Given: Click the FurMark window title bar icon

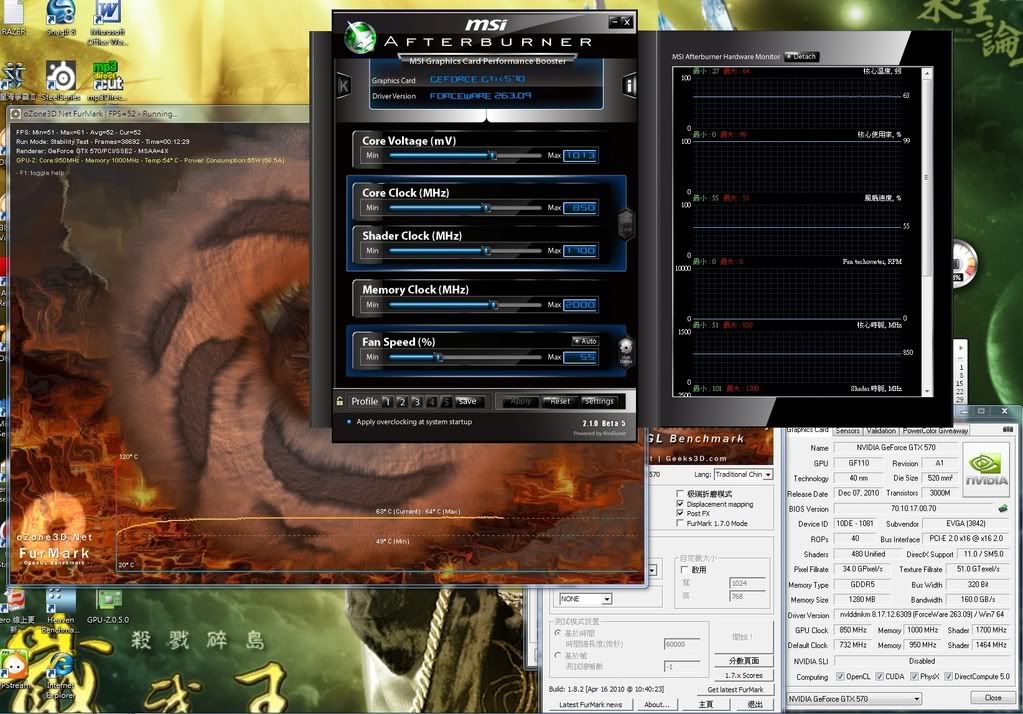Looking at the screenshot, I should (16, 114).
